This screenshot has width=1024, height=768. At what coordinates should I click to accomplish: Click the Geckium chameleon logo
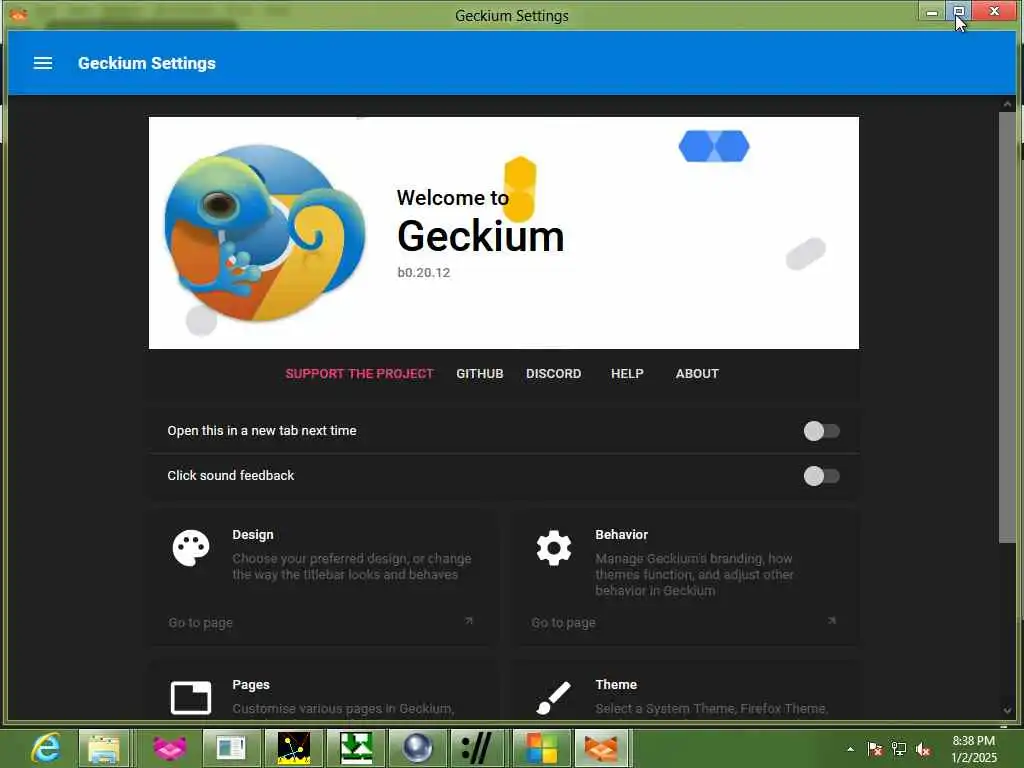click(264, 233)
